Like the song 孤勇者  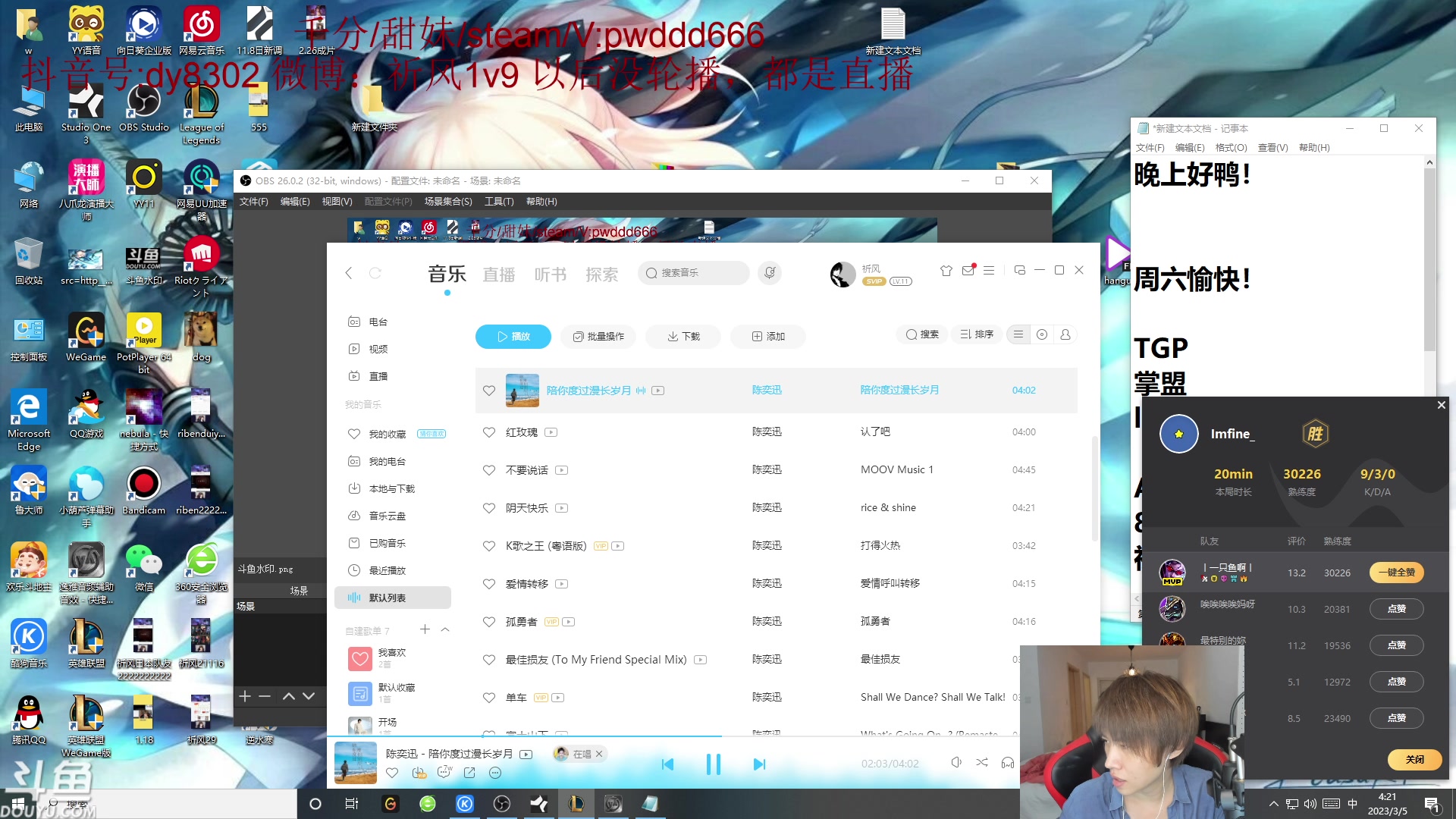tap(489, 622)
